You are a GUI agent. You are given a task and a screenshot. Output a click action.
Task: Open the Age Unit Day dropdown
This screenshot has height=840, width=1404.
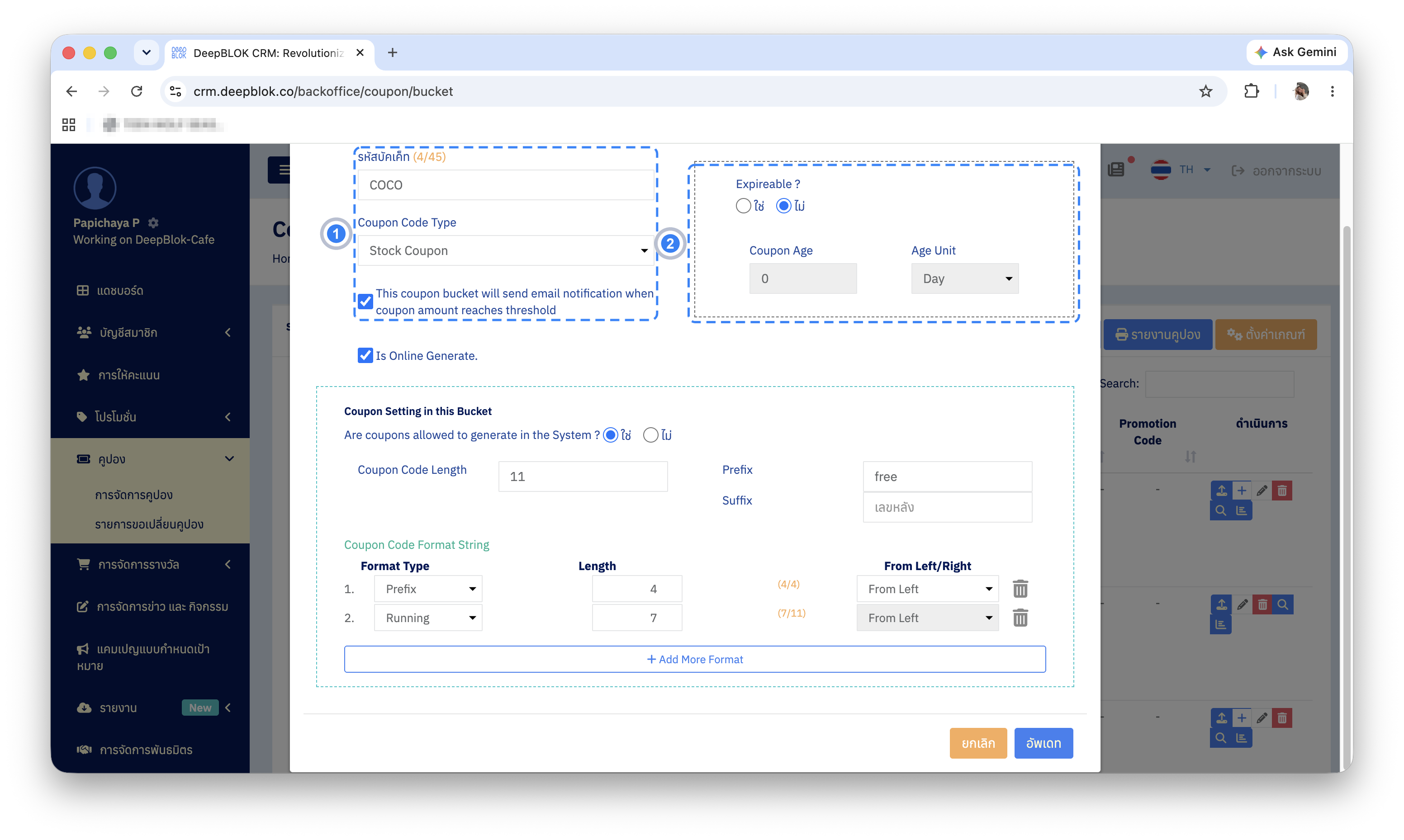click(x=965, y=278)
